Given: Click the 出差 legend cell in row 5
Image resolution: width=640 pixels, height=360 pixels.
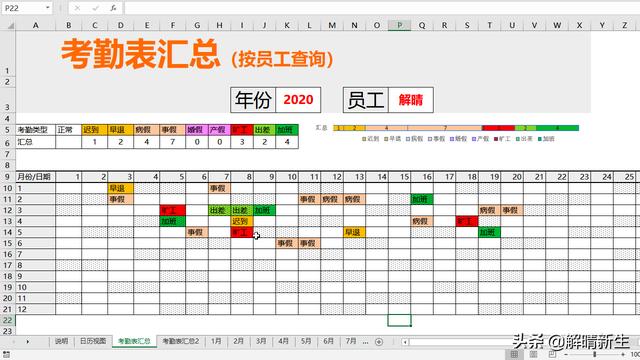Looking at the screenshot, I should 264,130.
